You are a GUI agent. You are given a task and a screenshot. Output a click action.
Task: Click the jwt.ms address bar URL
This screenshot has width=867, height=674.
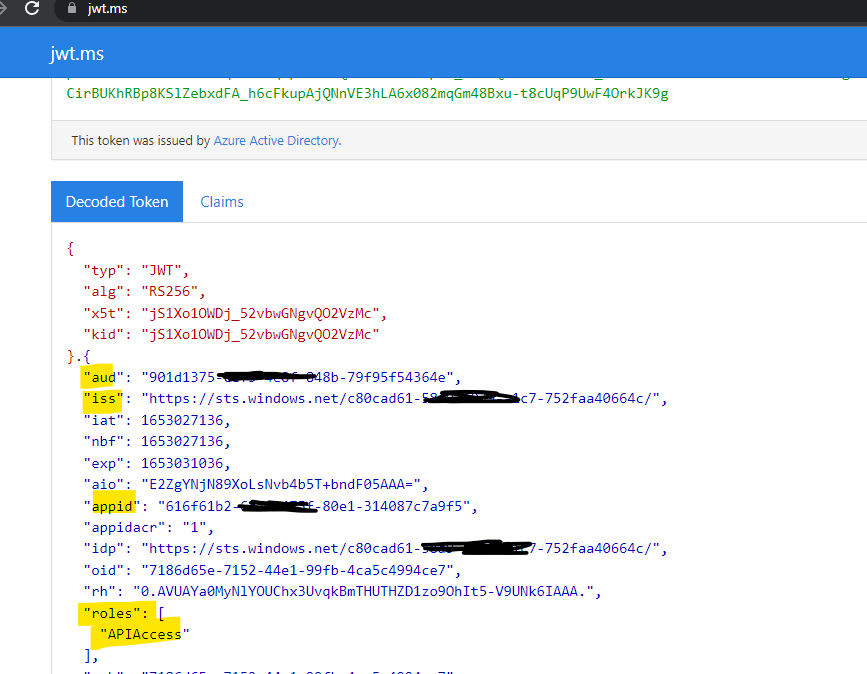[x=107, y=8]
